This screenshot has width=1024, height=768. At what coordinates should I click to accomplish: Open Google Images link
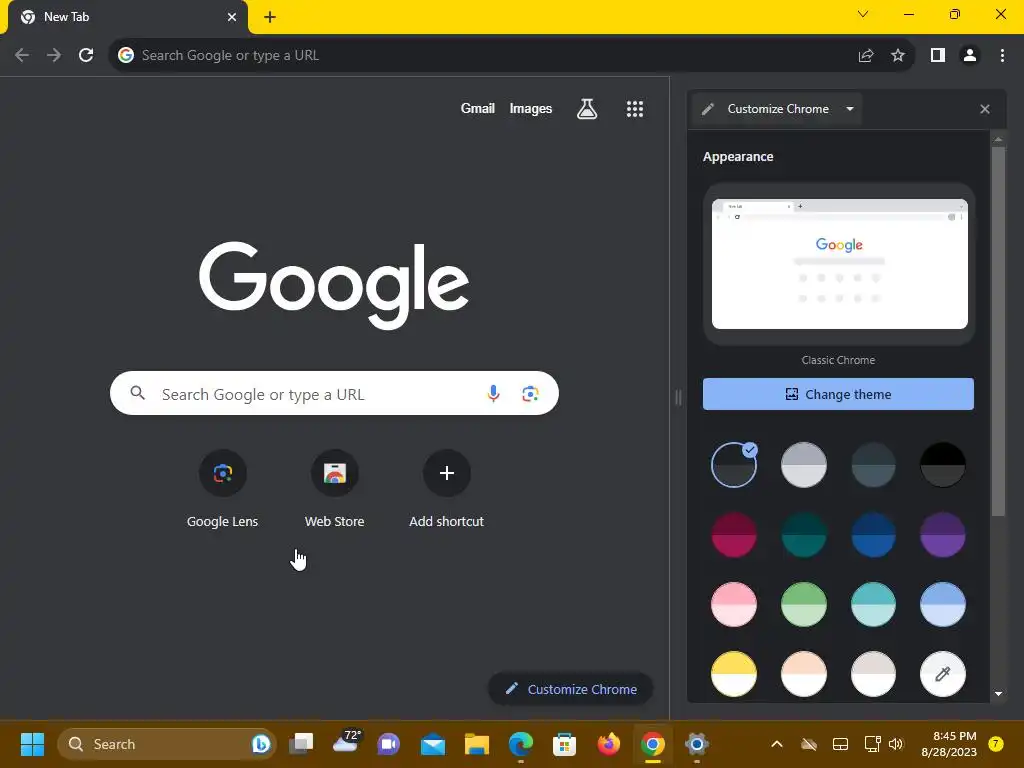pos(530,108)
